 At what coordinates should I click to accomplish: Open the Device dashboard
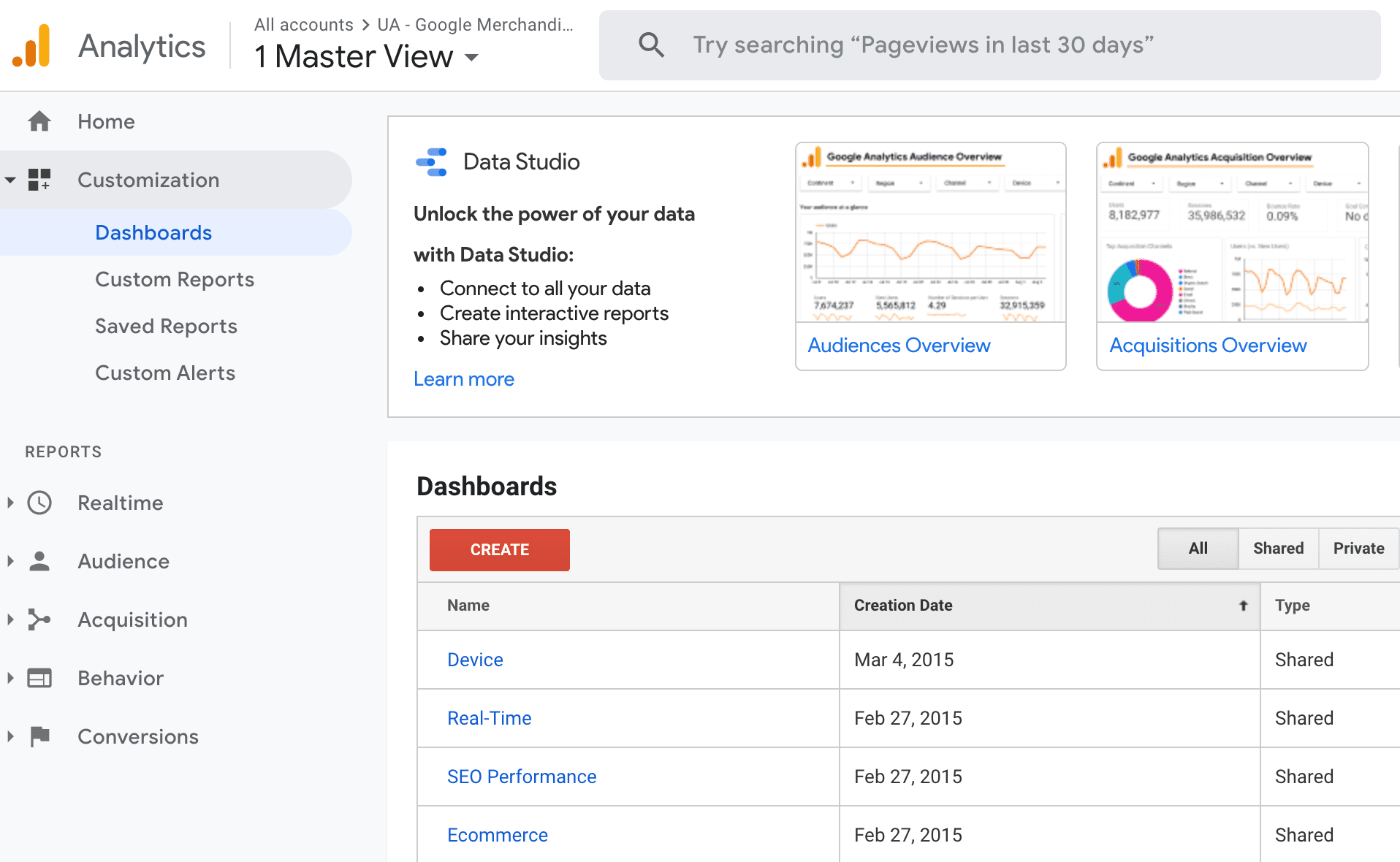[x=475, y=660]
